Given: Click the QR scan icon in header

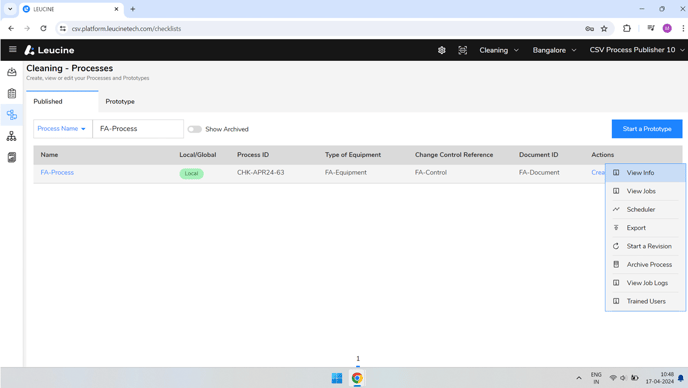Looking at the screenshot, I should click(462, 50).
